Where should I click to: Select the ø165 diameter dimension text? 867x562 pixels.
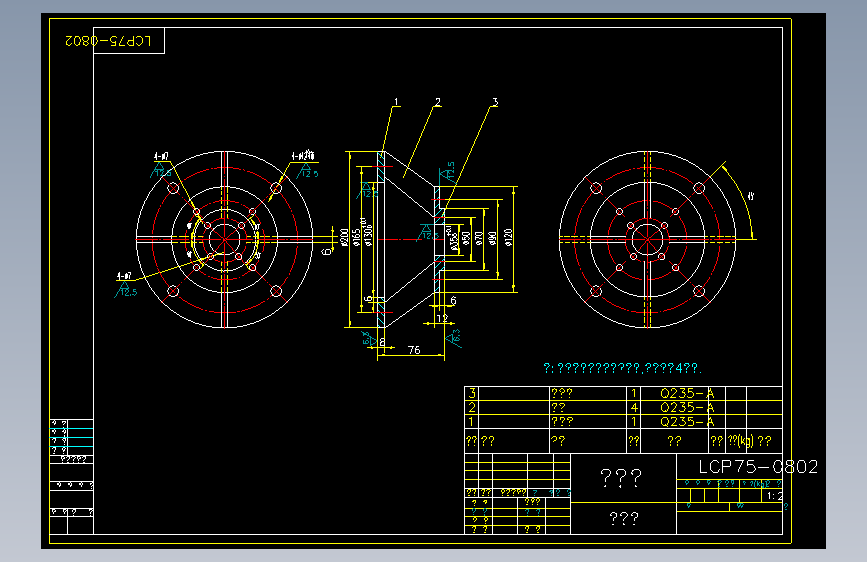coord(357,237)
